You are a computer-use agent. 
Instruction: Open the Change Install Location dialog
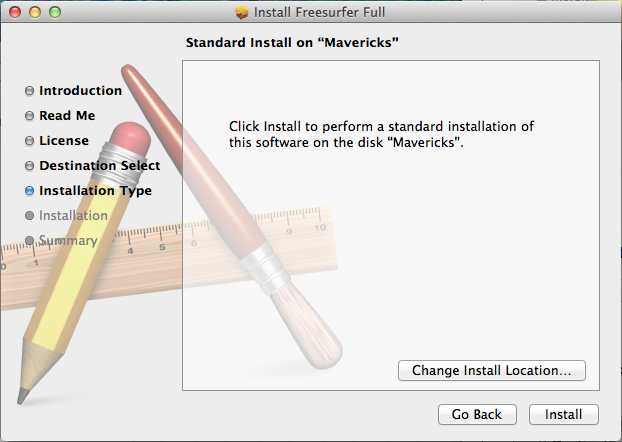point(491,370)
